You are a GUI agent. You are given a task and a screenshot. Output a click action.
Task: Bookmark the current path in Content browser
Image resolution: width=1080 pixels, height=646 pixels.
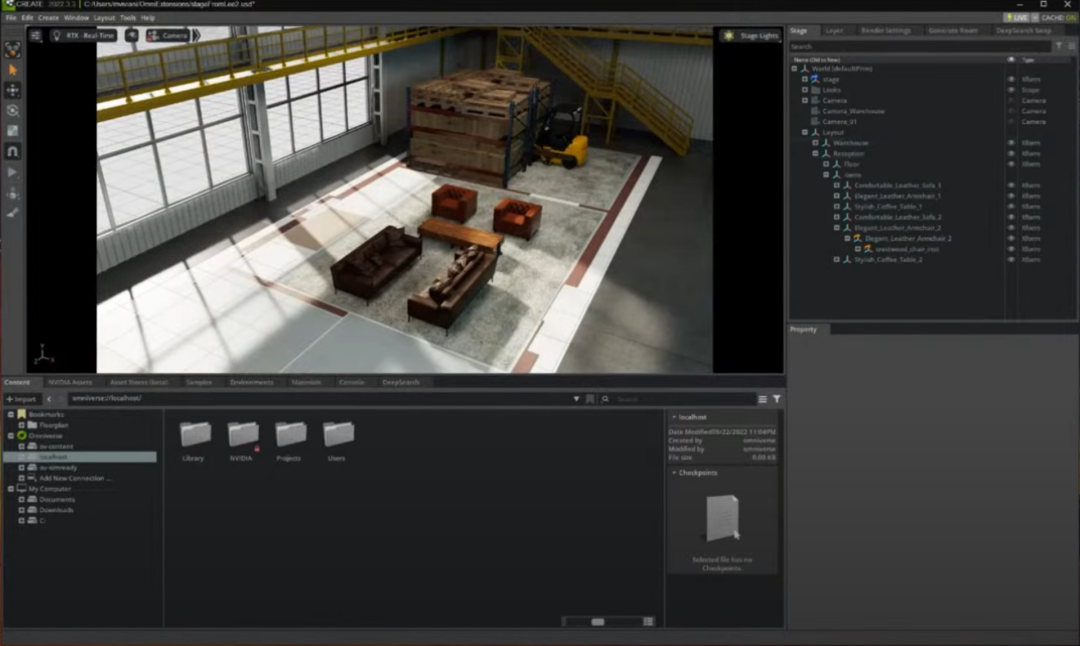[590, 399]
